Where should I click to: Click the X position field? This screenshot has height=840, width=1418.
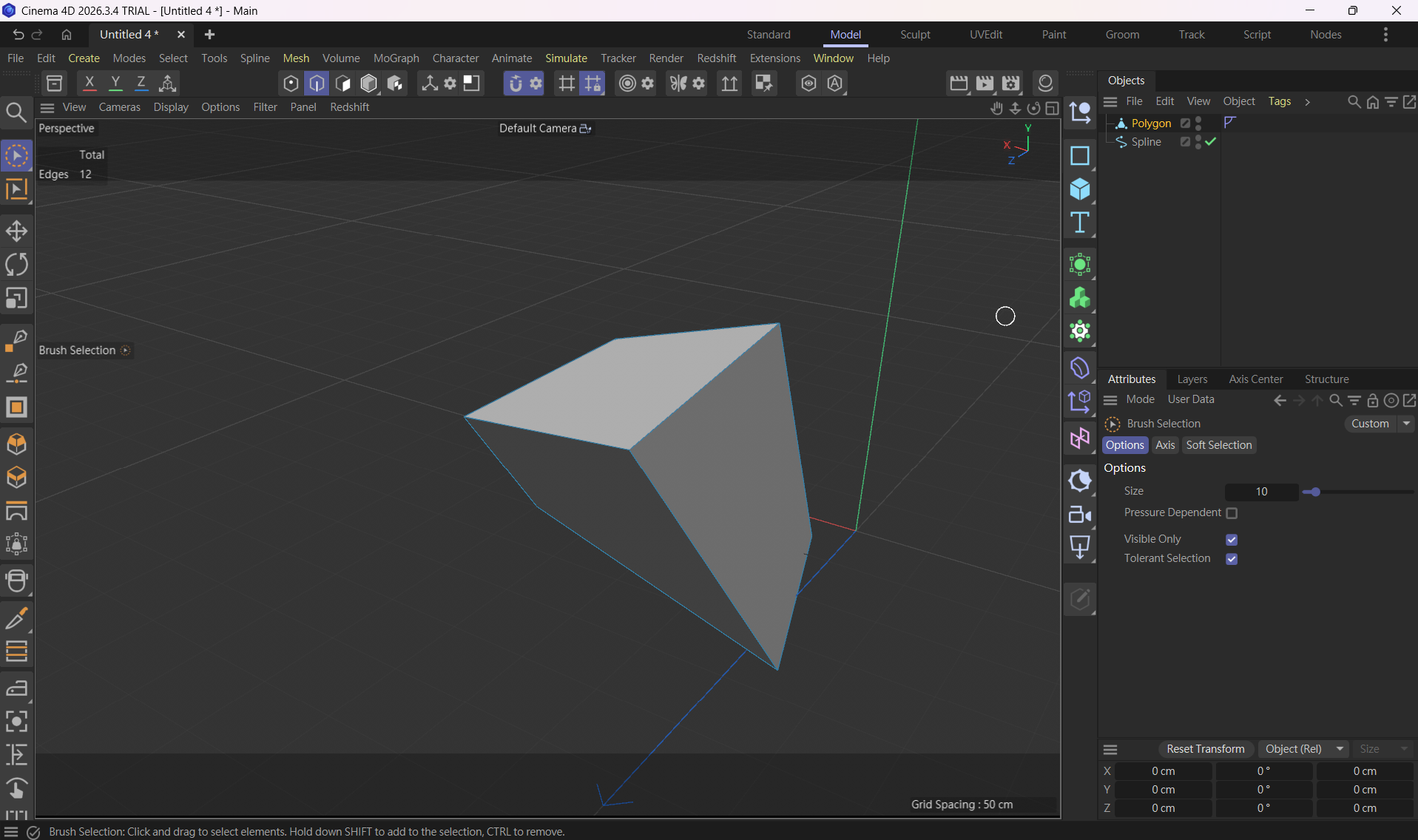pyautogui.click(x=1163, y=771)
